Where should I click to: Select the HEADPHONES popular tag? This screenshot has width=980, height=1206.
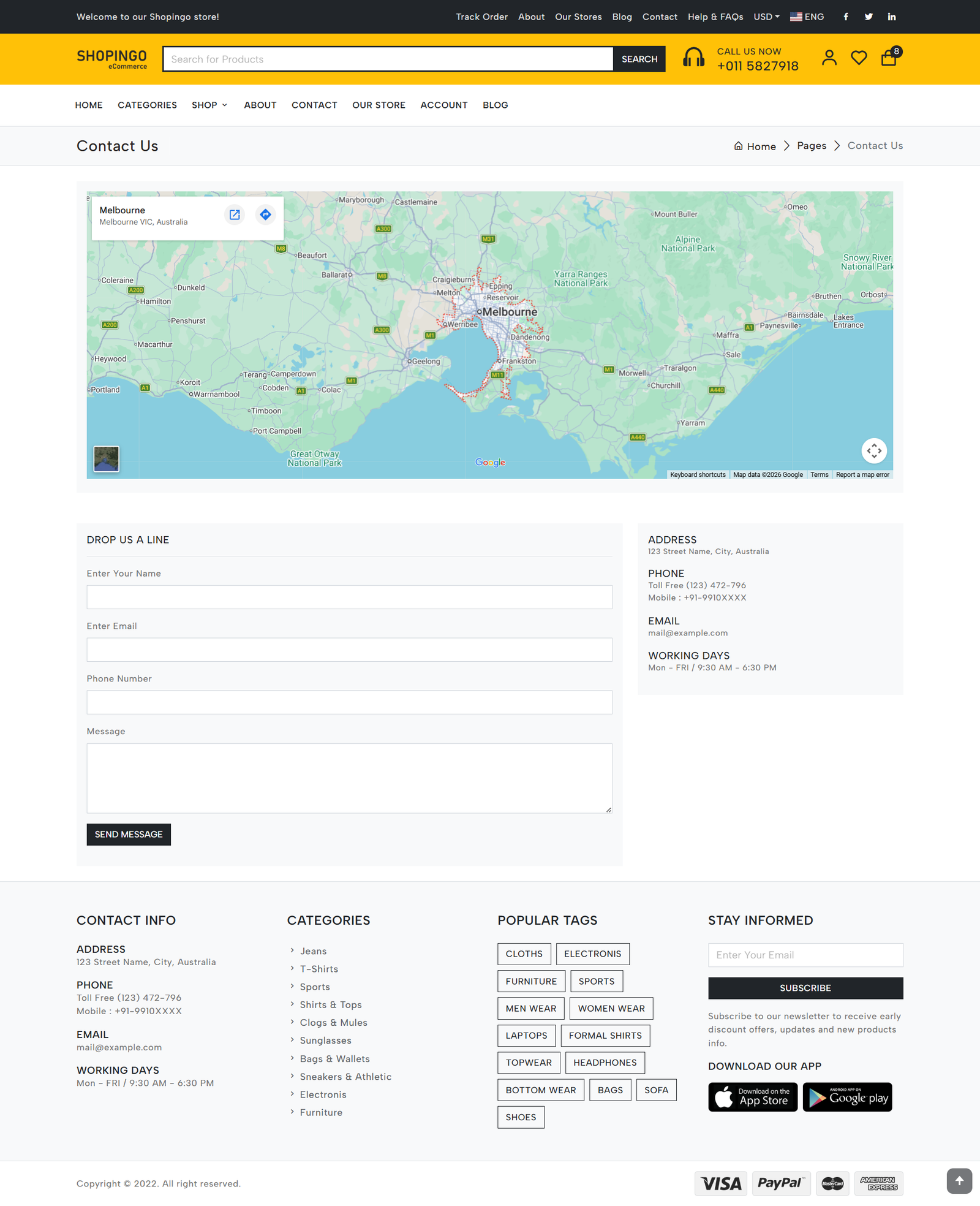point(605,1063)
